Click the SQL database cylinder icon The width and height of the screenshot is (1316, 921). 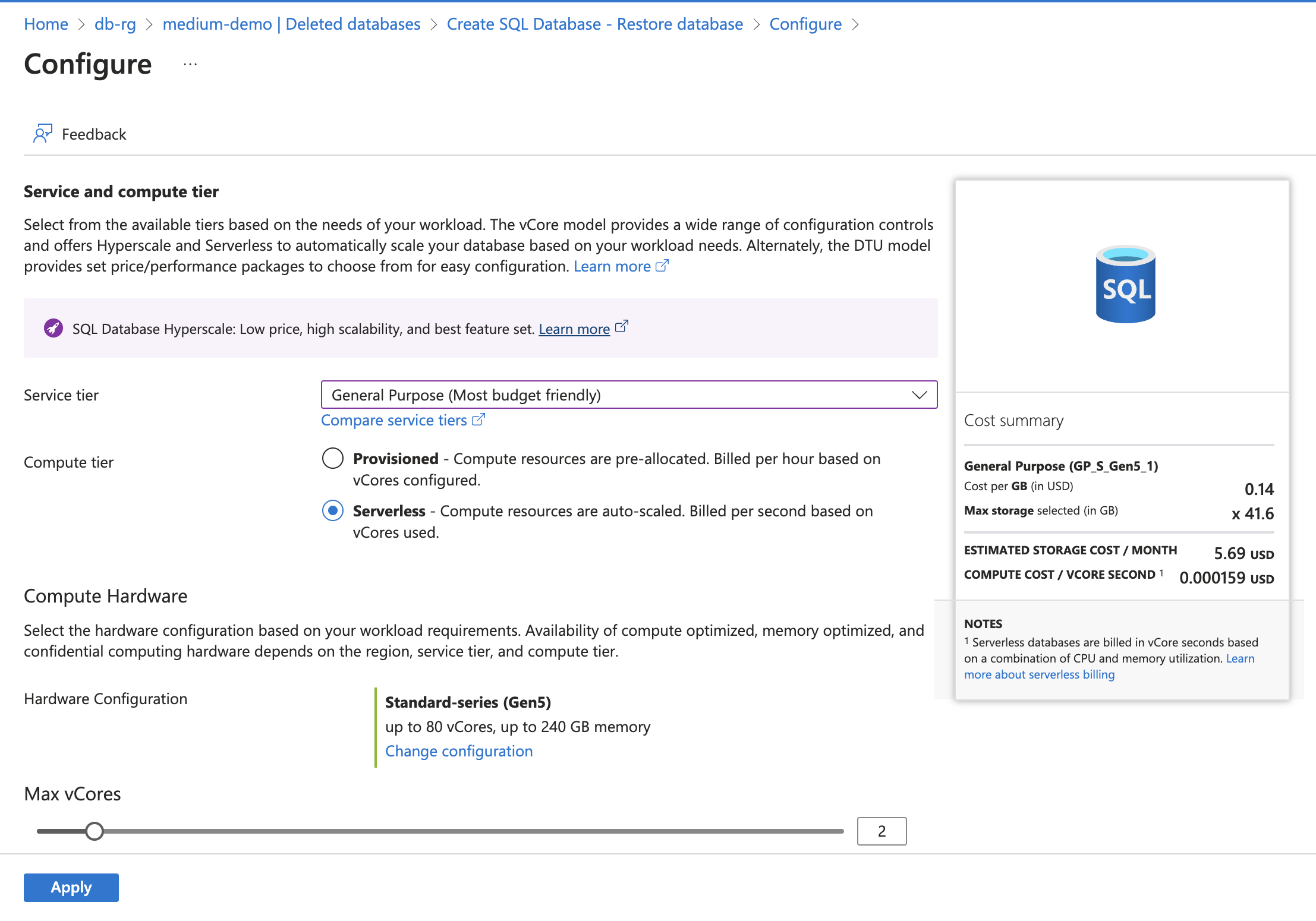click(1125, 285)
